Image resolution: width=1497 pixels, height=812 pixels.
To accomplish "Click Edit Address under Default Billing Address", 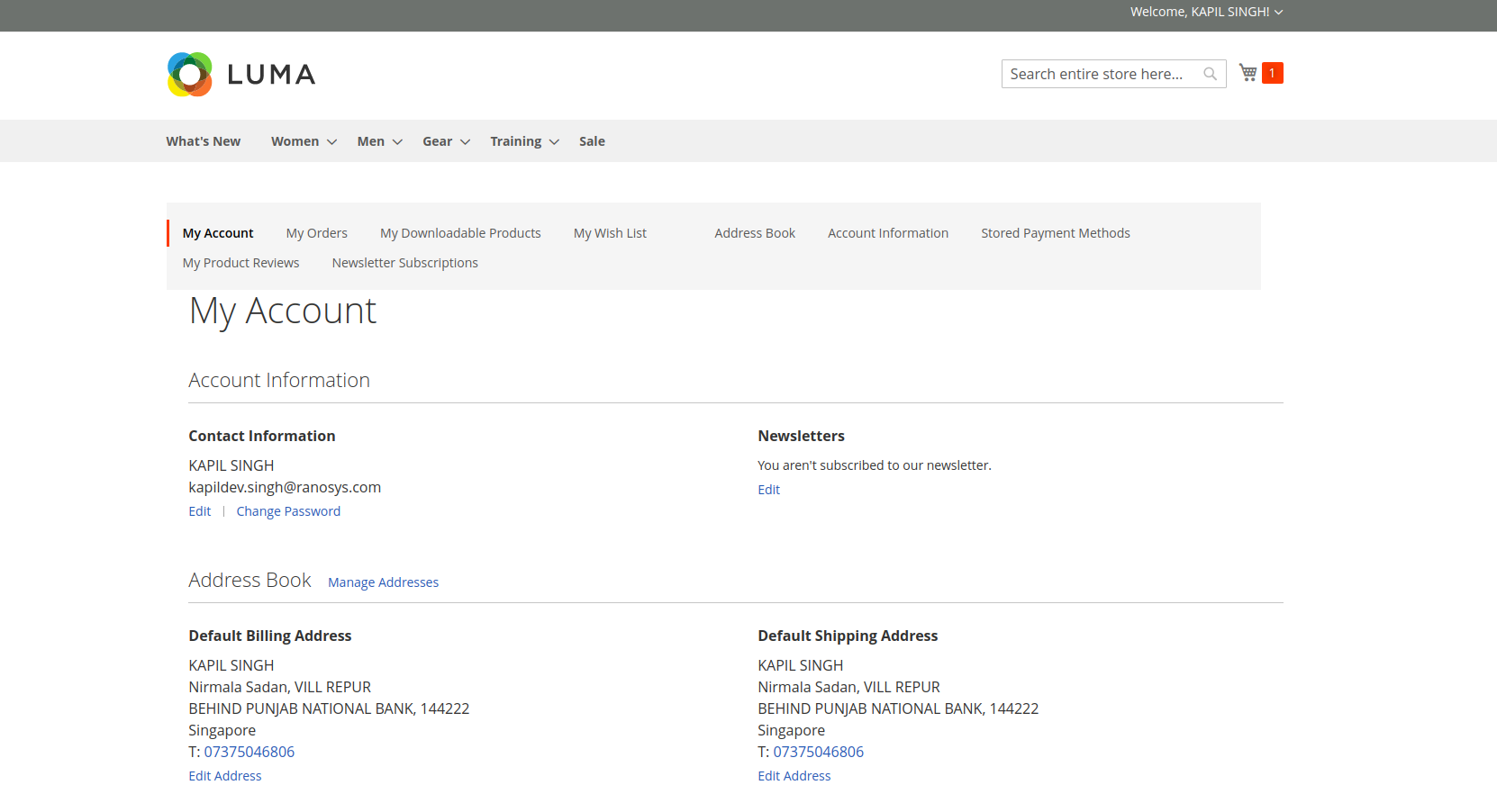I will pyautogui.click(x=224, y=775).
